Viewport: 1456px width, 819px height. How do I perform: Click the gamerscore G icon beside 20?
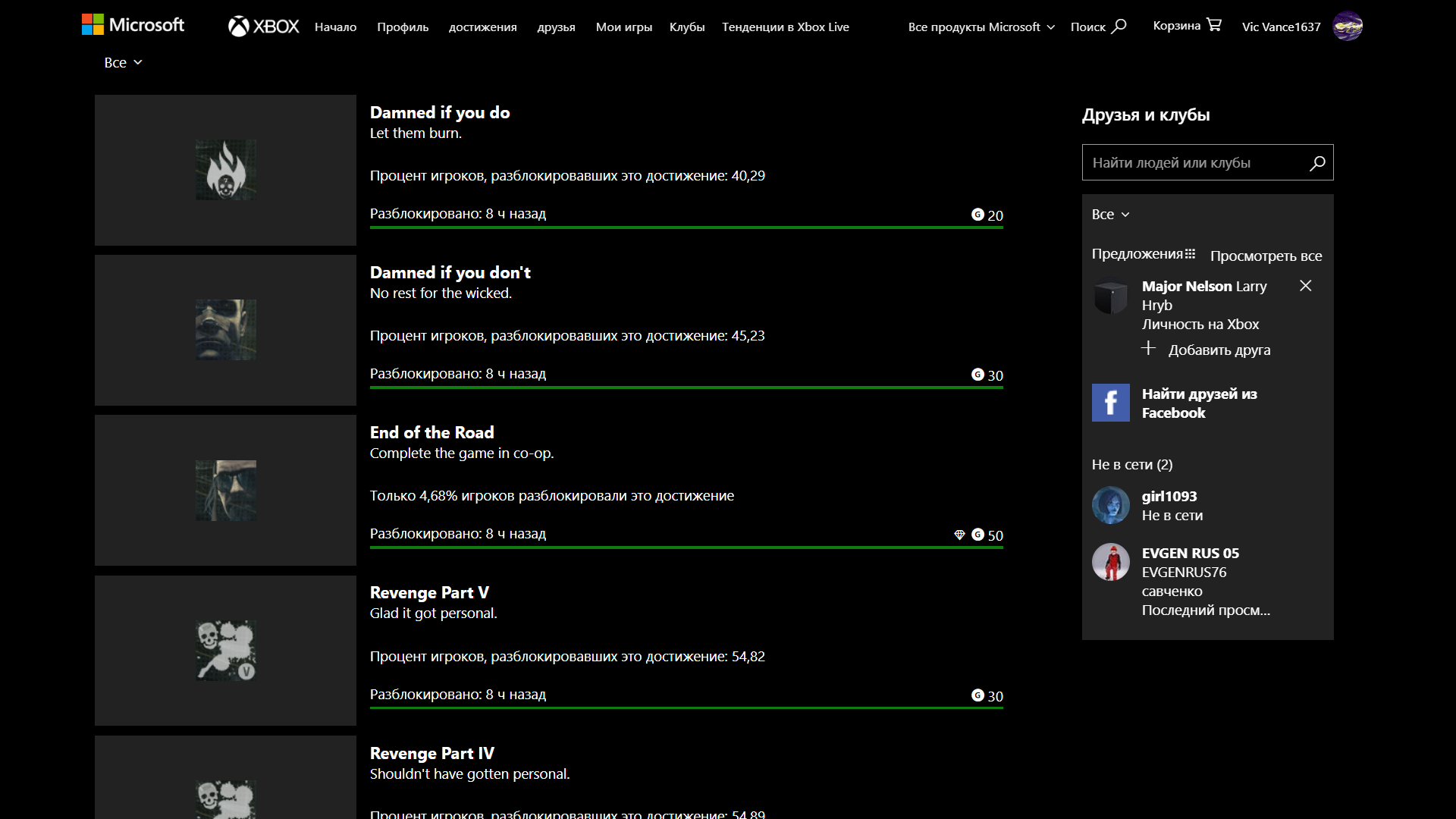pos(977,215)
